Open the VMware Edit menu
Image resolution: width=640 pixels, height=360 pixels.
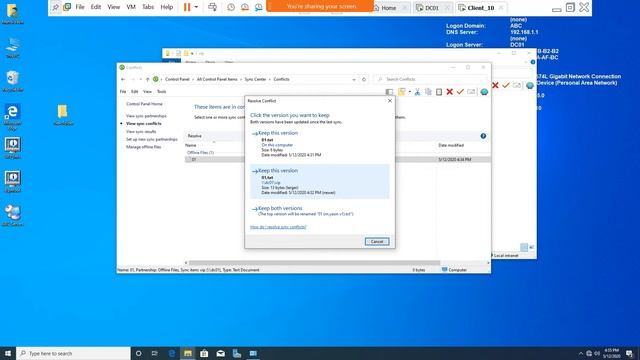[96, 7]
